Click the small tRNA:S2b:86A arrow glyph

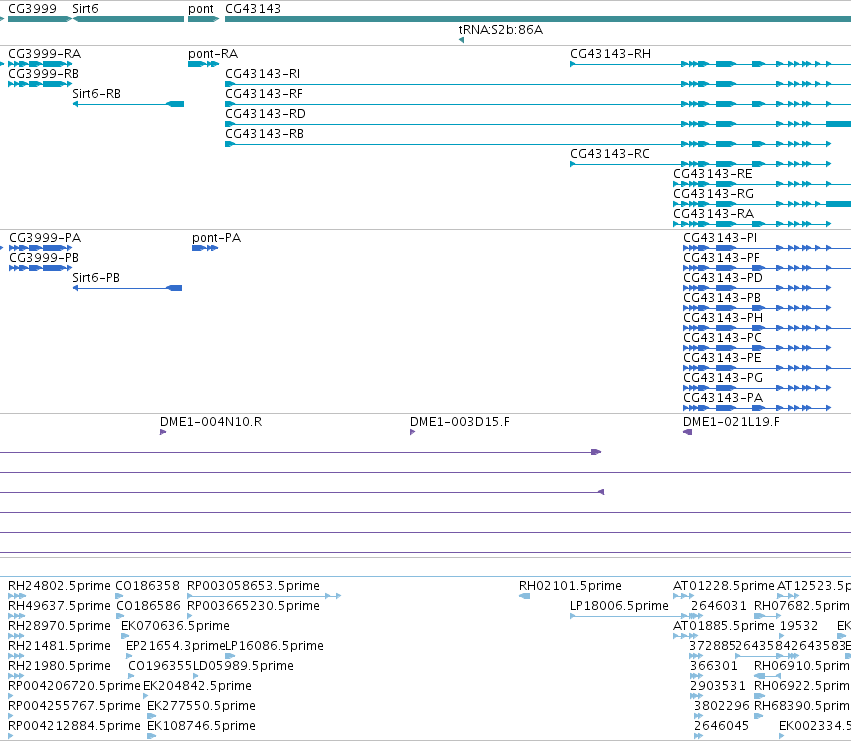(x=461, y=40)
